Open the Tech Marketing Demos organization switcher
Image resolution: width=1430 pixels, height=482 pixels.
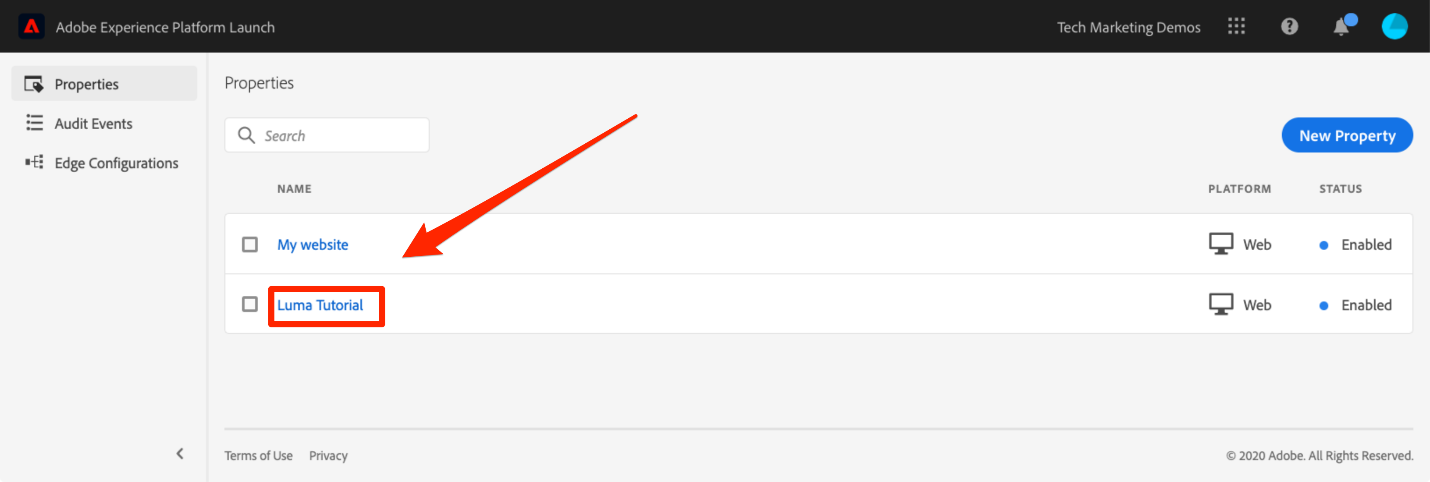(1129, 27)
